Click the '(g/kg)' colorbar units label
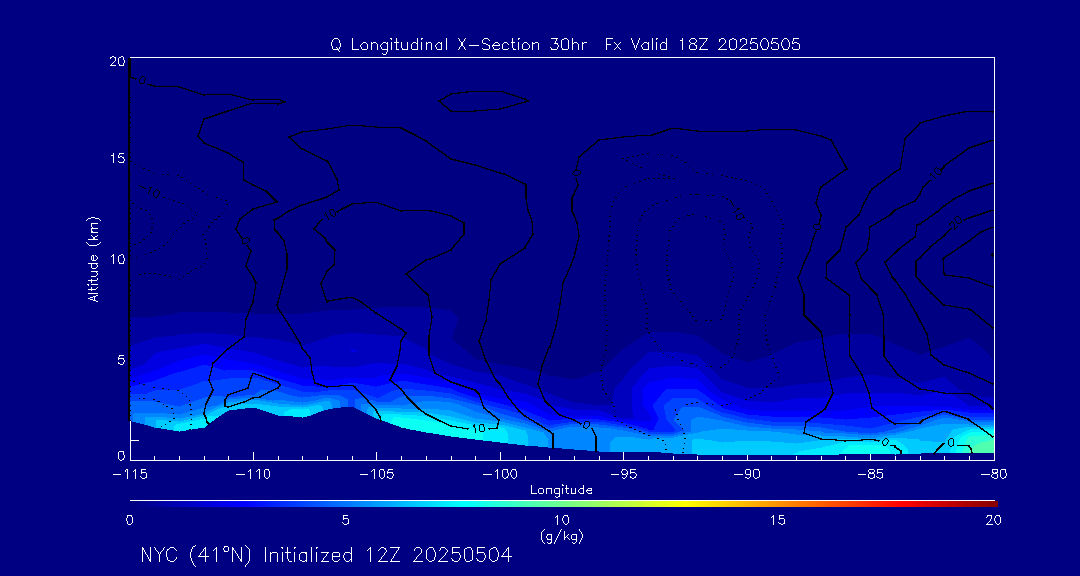The height and width of the screenshot is (576, 1080). click(561, 536)
